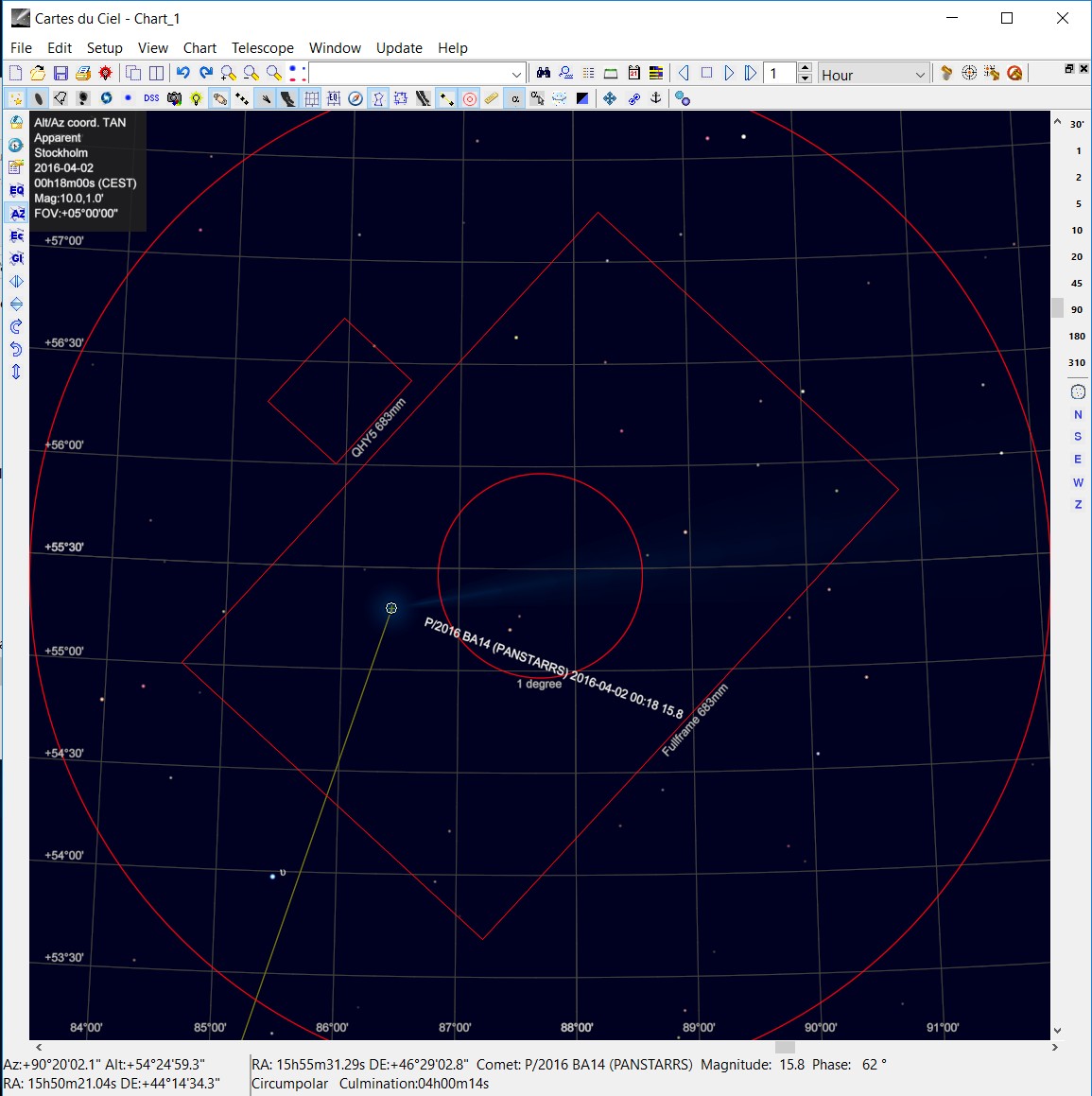Image resolution: width=1092 pixels, height=1096 pixels.
Task: Toggle the finder circle marks display
Action: pyautogui.click(x=470, y=98)
